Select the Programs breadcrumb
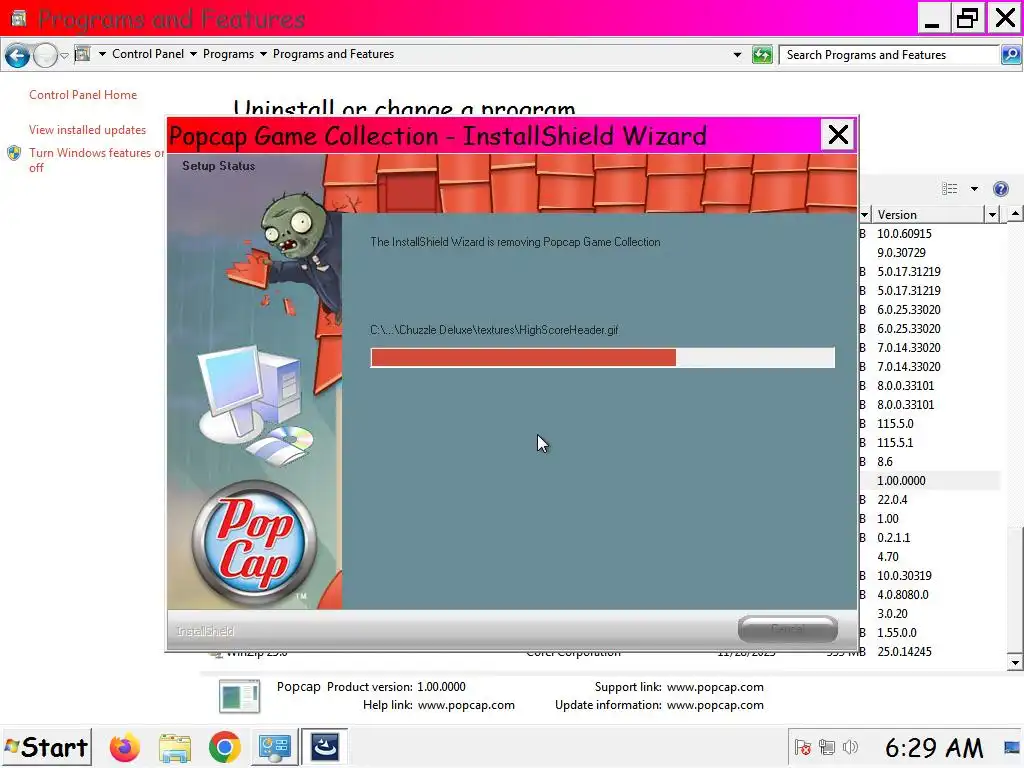The height and width of the screenshot is (768, 1024). click(x=228, y=54)
